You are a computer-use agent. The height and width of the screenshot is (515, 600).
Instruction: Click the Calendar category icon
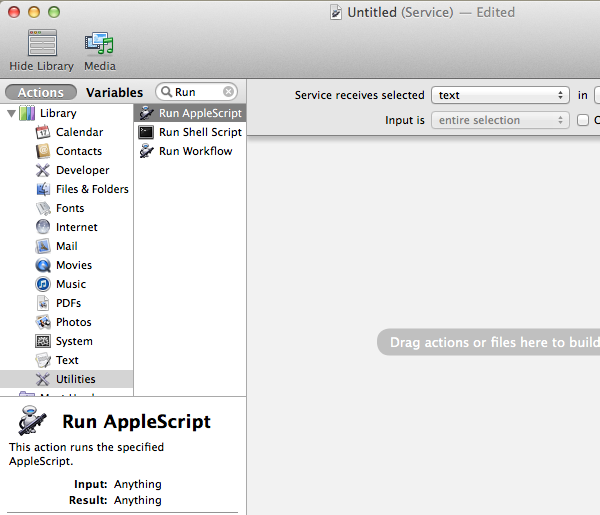(43, 132)
